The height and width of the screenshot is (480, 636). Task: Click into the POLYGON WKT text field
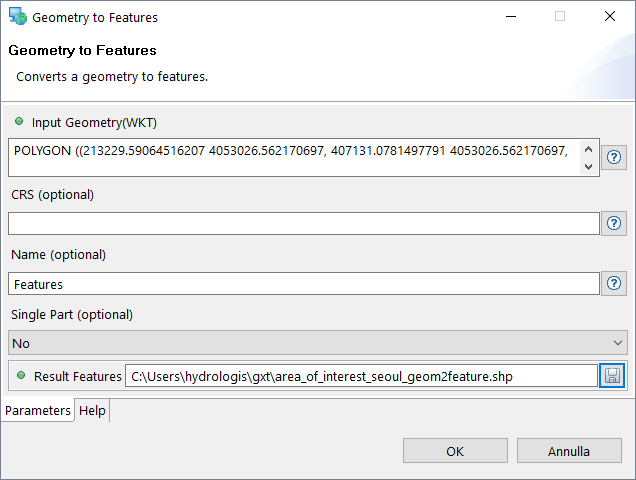[x=295, y=157]
